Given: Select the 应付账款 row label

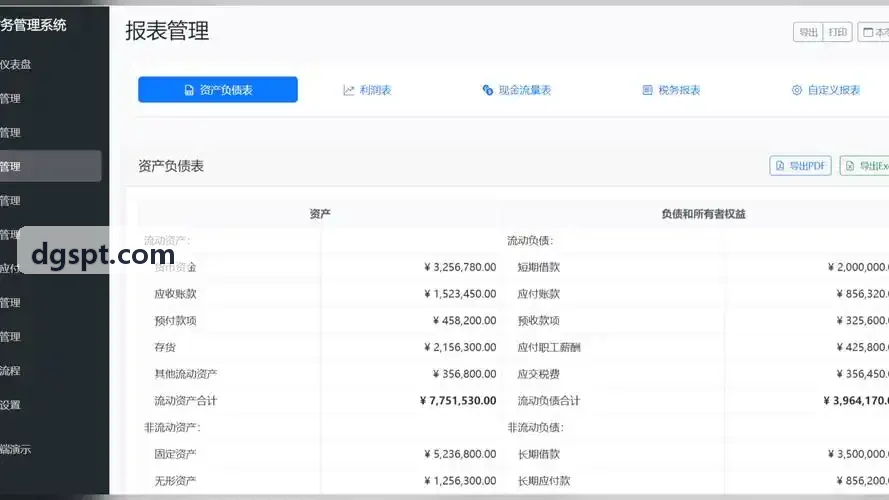Looking at the screenshot, I should click(x=539, y=294).
